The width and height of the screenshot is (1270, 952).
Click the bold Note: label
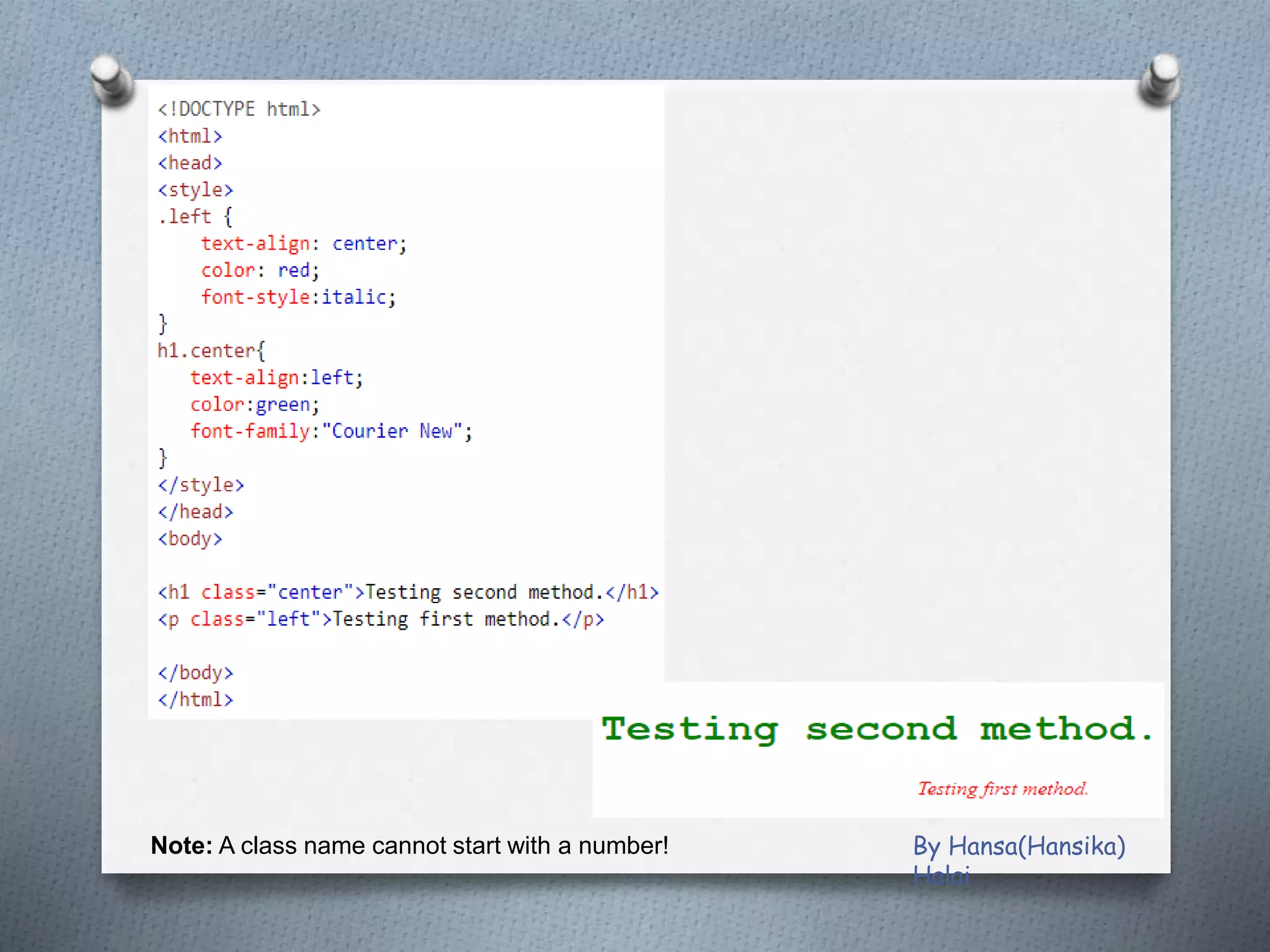tap(182, 845)
